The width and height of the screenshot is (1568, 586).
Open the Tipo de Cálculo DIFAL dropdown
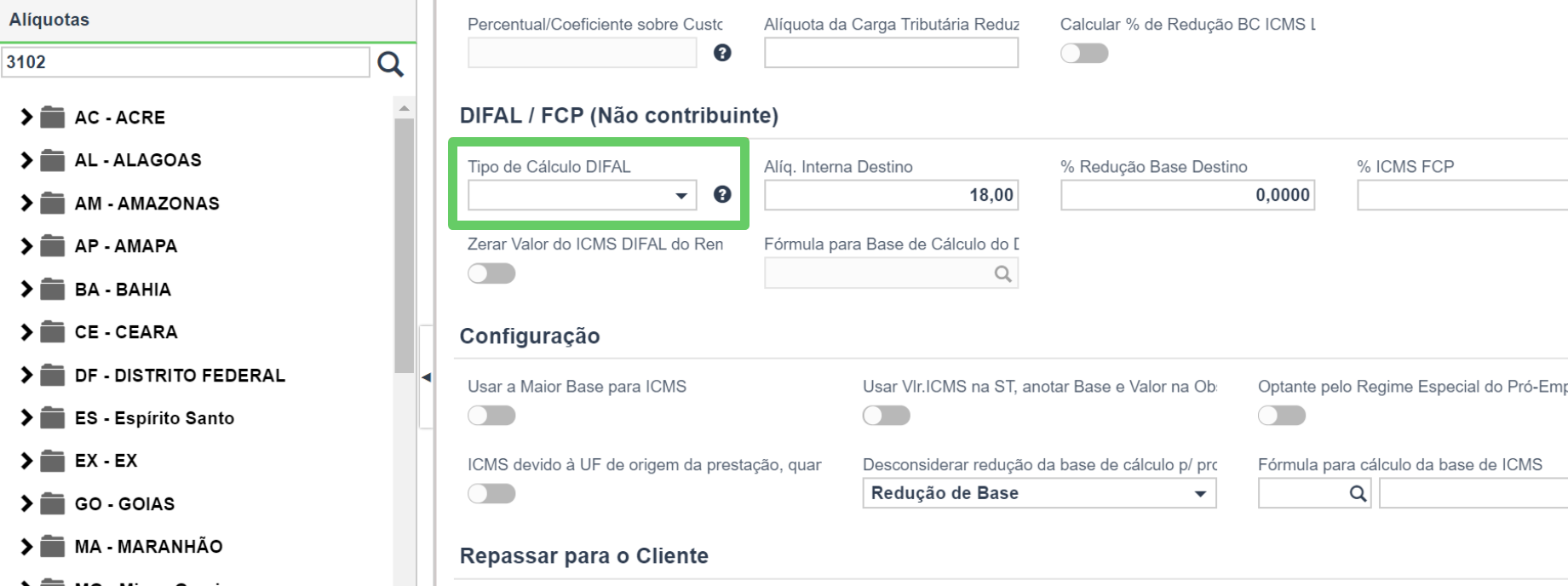coord(582,195)
